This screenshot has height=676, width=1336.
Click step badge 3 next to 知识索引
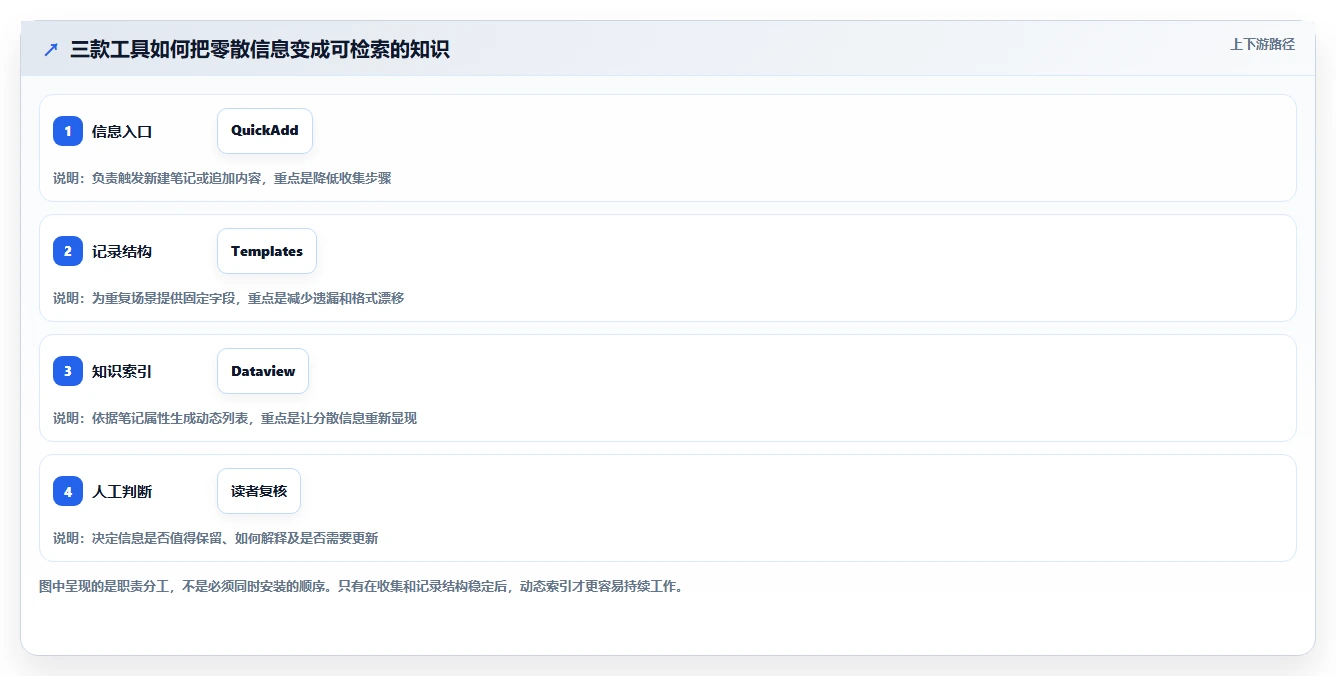[68, 371]
